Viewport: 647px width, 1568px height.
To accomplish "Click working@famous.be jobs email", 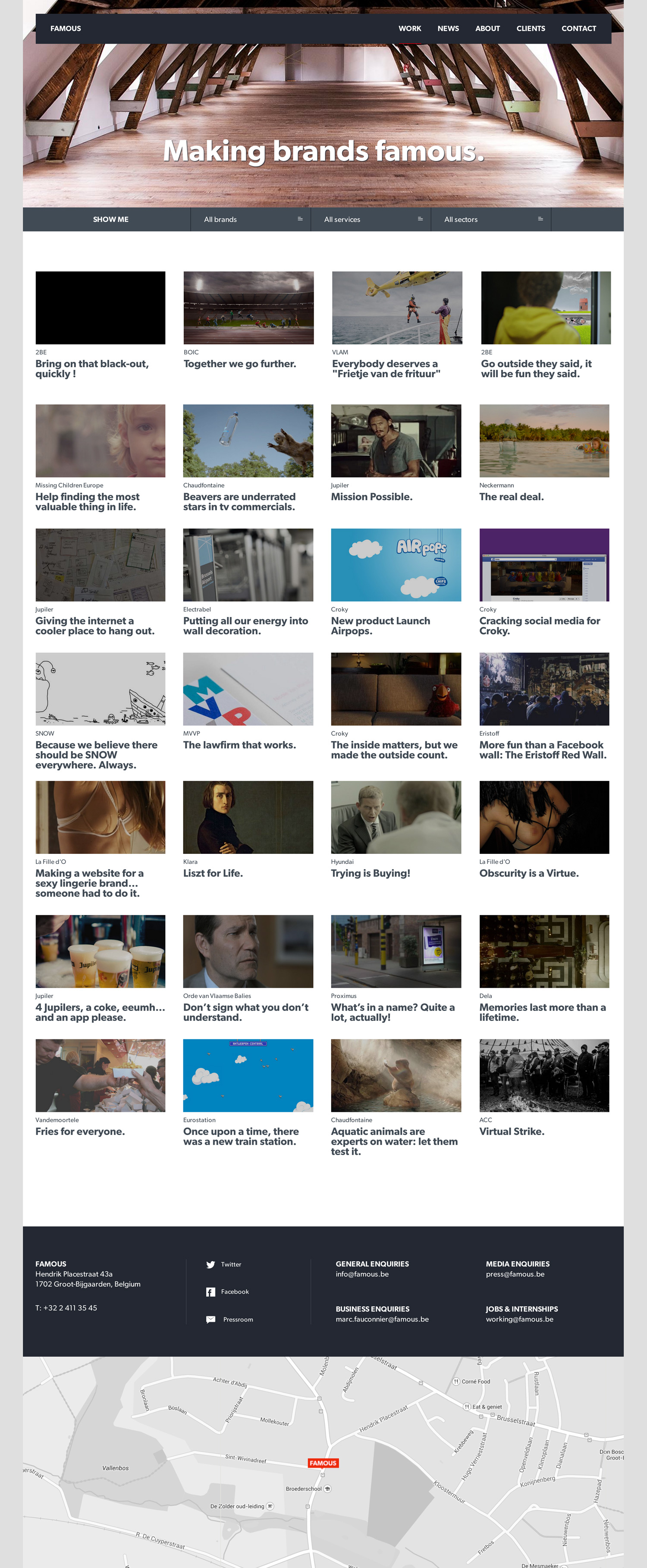I will [519, 1319].
